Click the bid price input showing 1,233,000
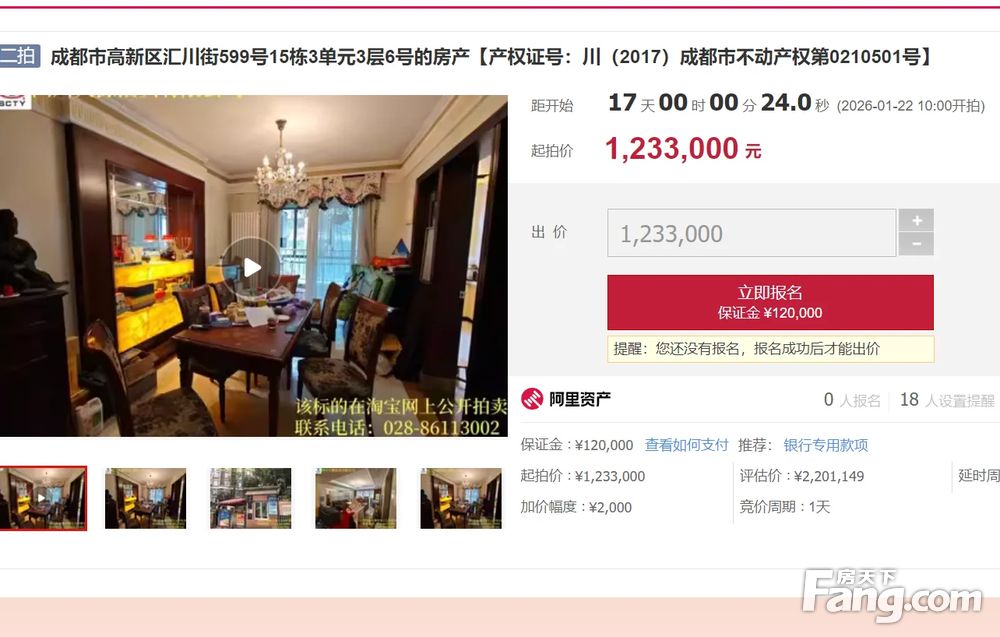The image size is (1000, 637). pyautogui.click(x=751, y=233)
